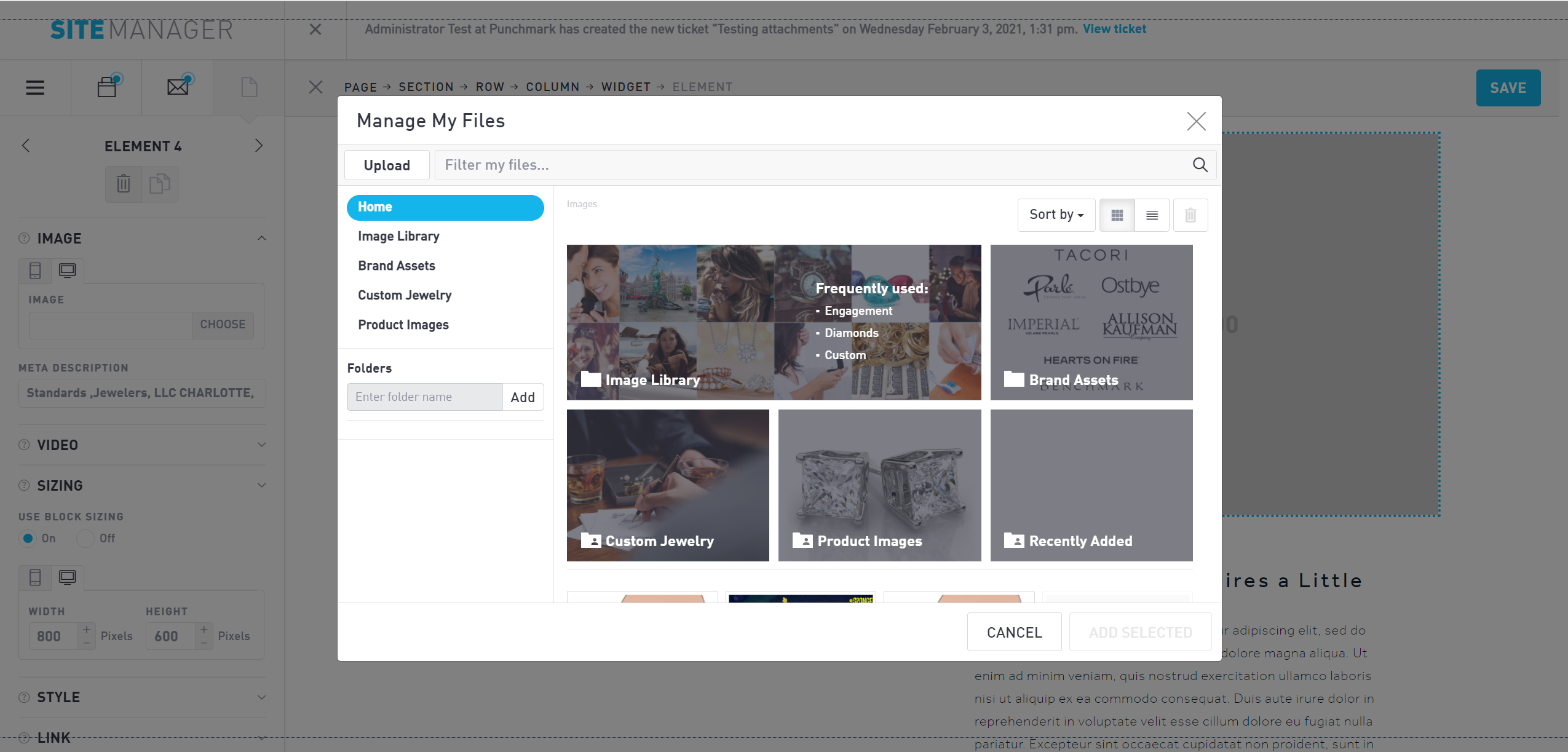Click the Enter folder name field
The width and height of the screenshot is (1568, 752).
424,397
